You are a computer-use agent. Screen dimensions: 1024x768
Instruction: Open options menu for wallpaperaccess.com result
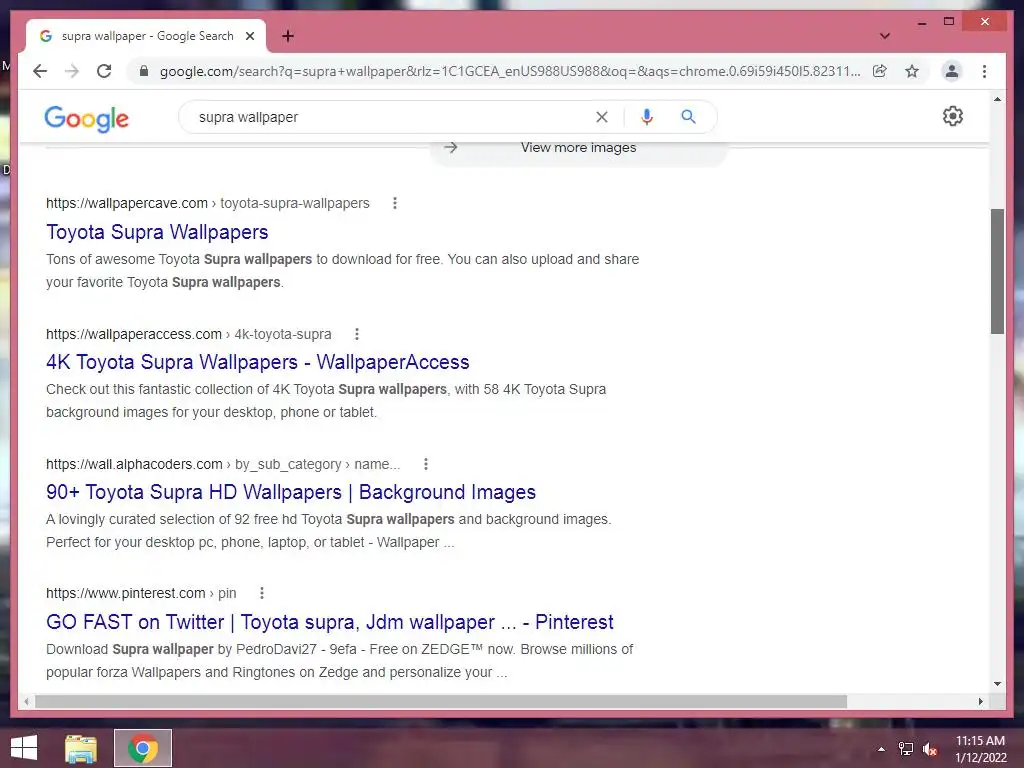tap(357, 334)
